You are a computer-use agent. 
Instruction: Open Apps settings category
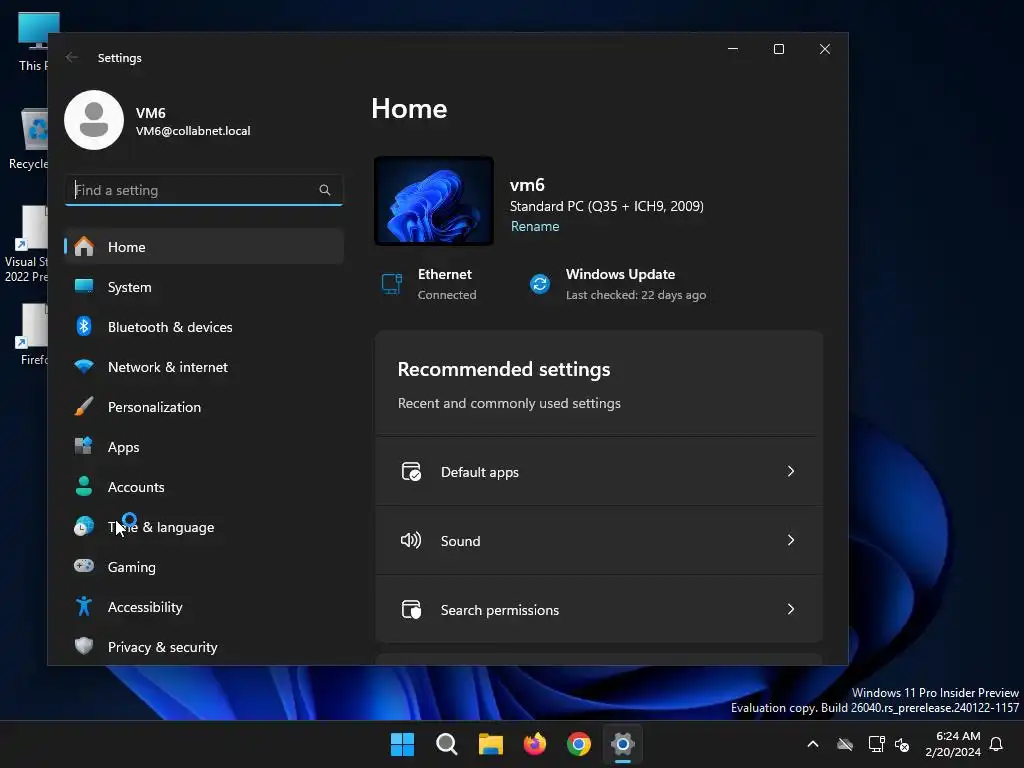point(204,447)
